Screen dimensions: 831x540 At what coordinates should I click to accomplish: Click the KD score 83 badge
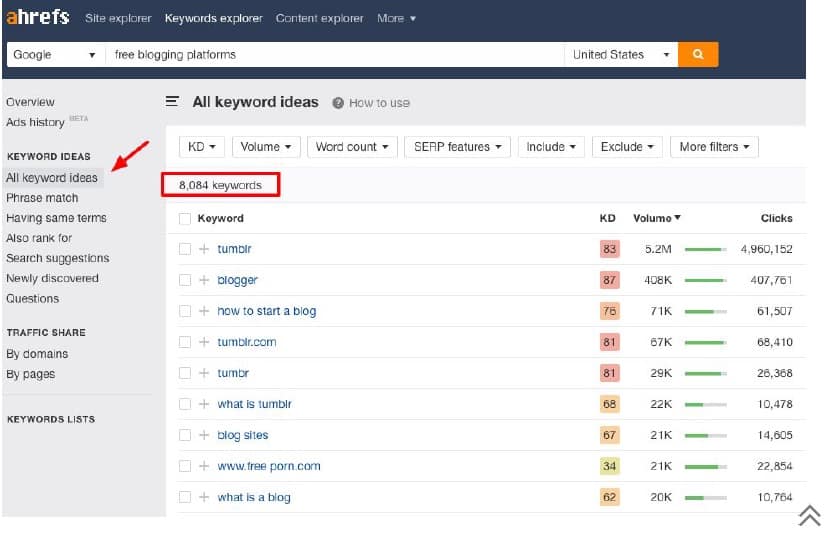tap(609, 249)
